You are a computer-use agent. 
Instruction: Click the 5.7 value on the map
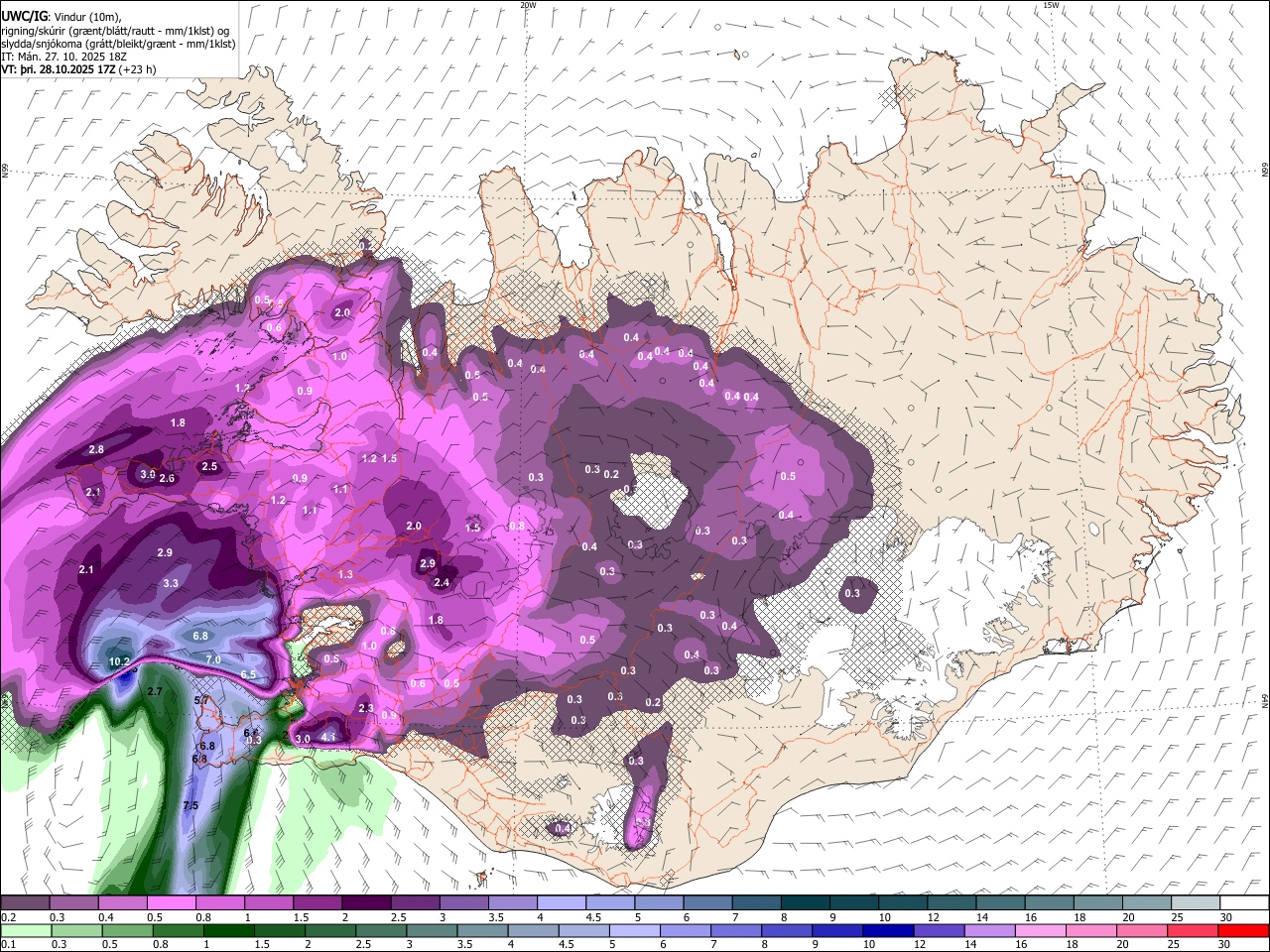(201, 700)
